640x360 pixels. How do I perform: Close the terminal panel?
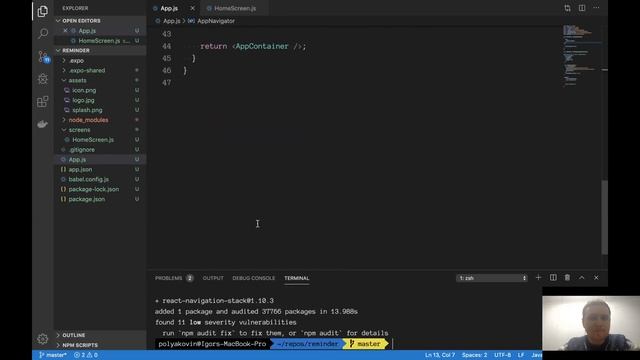(x=596, y=278)
